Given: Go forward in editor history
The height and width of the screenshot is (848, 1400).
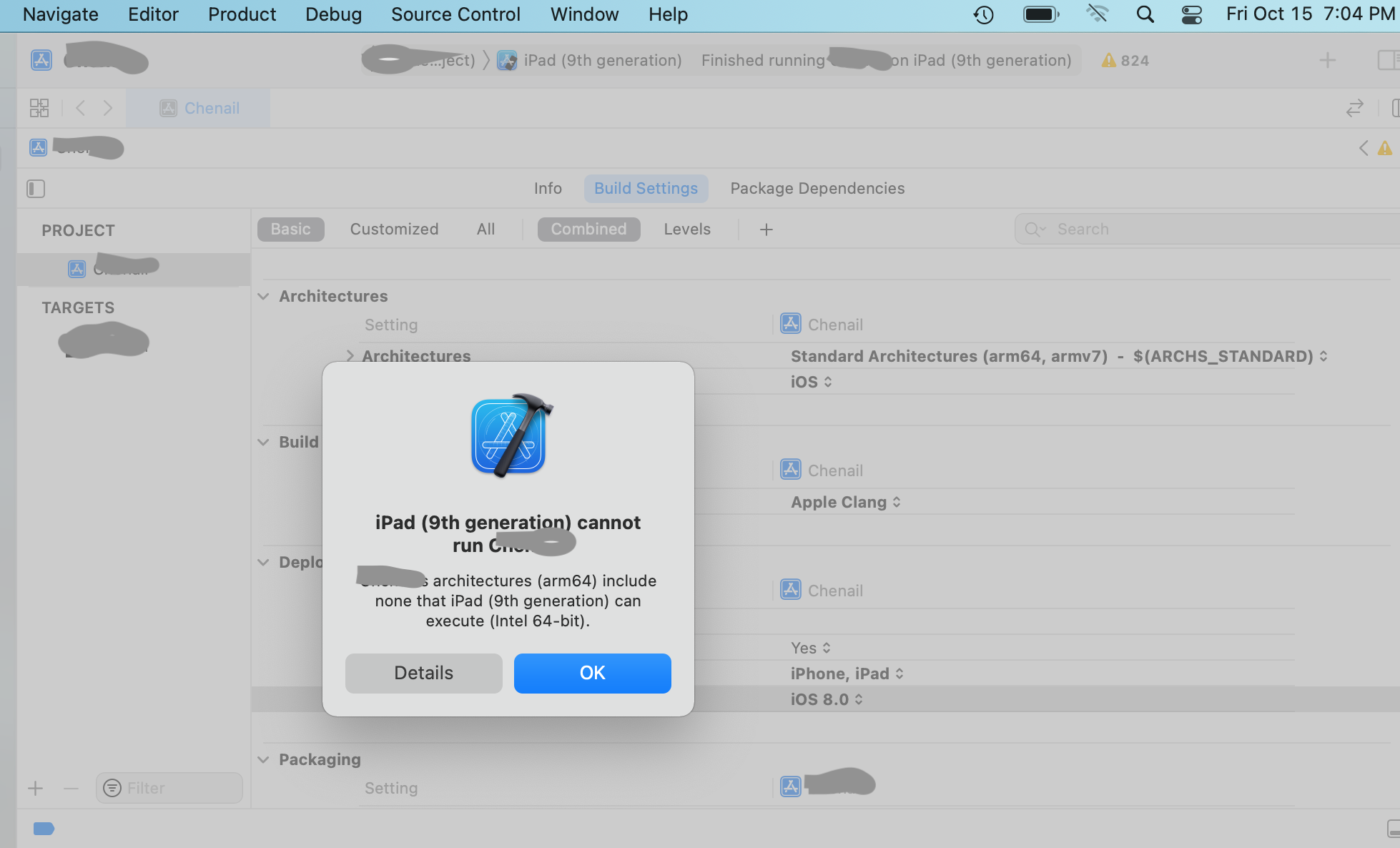Looking at the screenshot, I should click(x=107, y=108).
